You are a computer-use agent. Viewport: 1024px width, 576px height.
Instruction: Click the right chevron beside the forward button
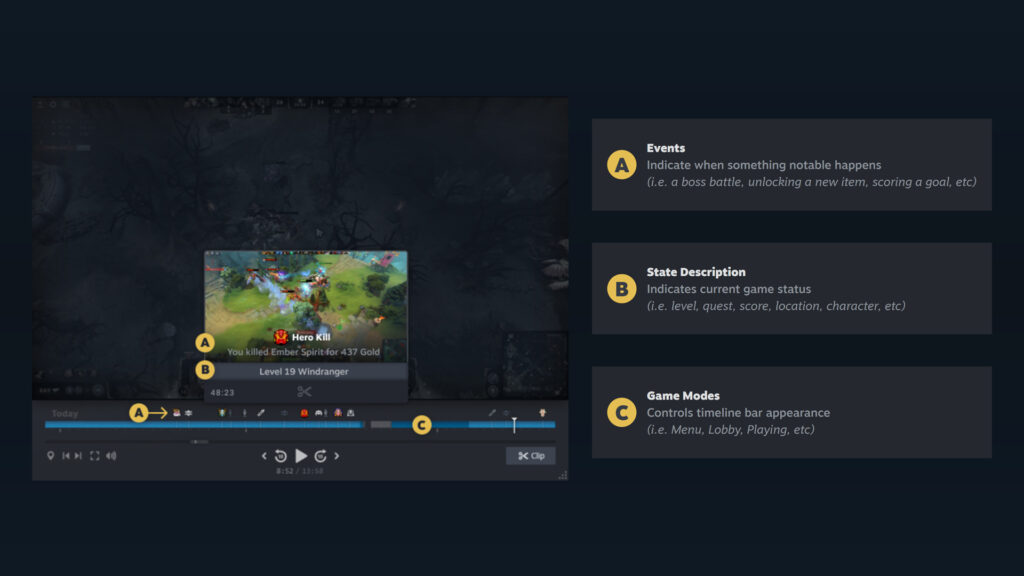point(337,456)
